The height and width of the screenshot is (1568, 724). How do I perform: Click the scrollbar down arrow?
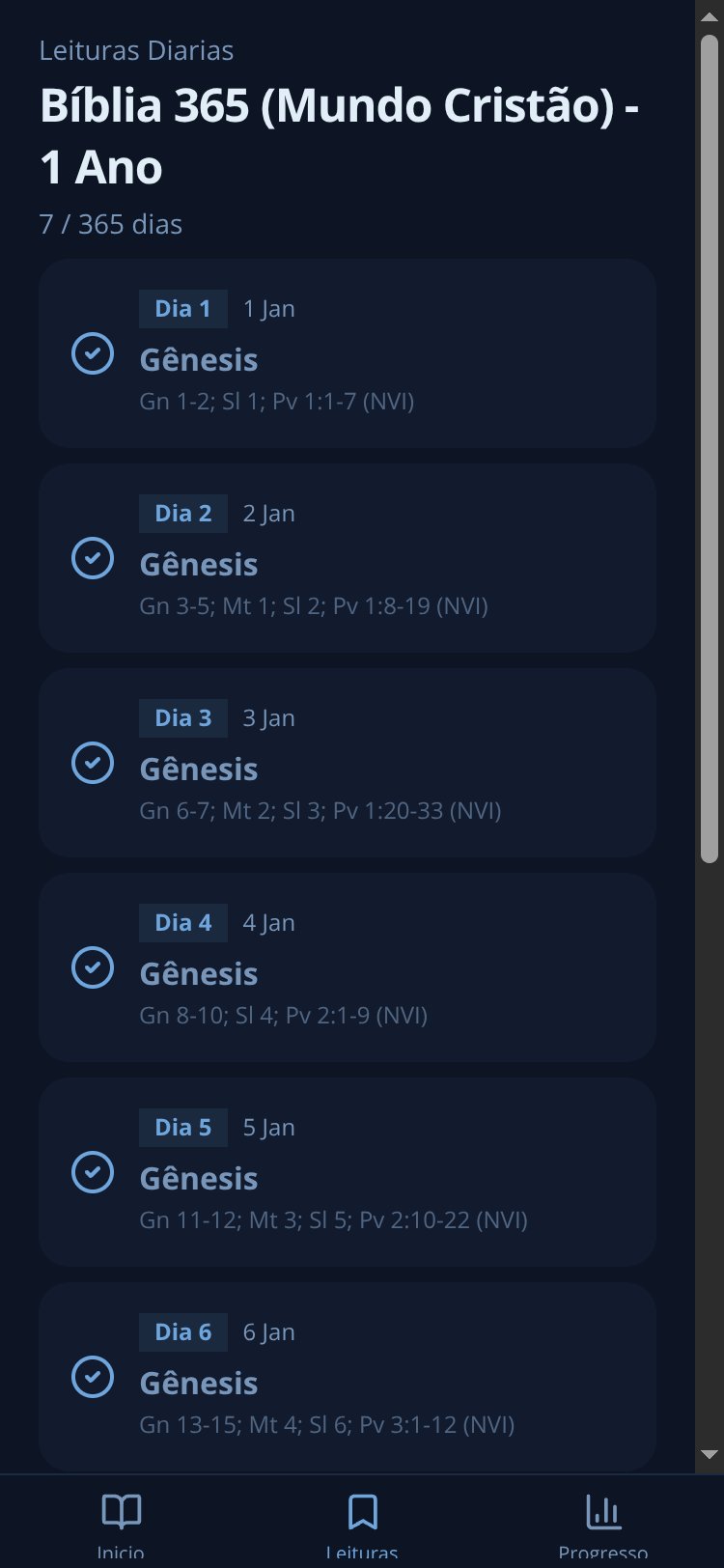pyautogui.click(x=710, y=1454)
